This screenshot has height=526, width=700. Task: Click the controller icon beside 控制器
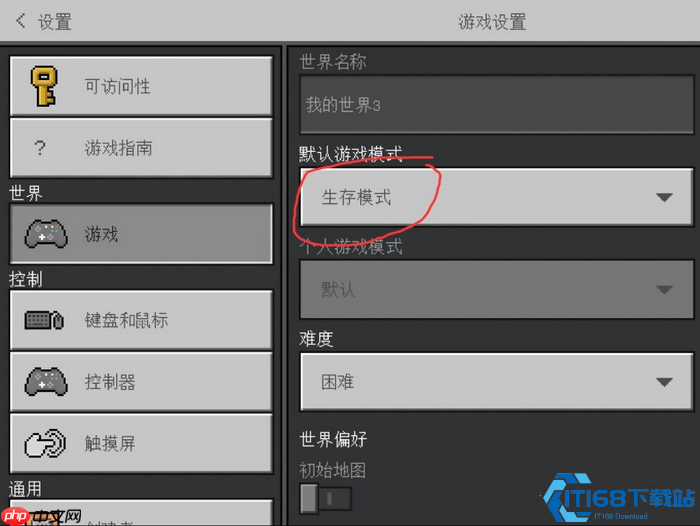(46, 382)
